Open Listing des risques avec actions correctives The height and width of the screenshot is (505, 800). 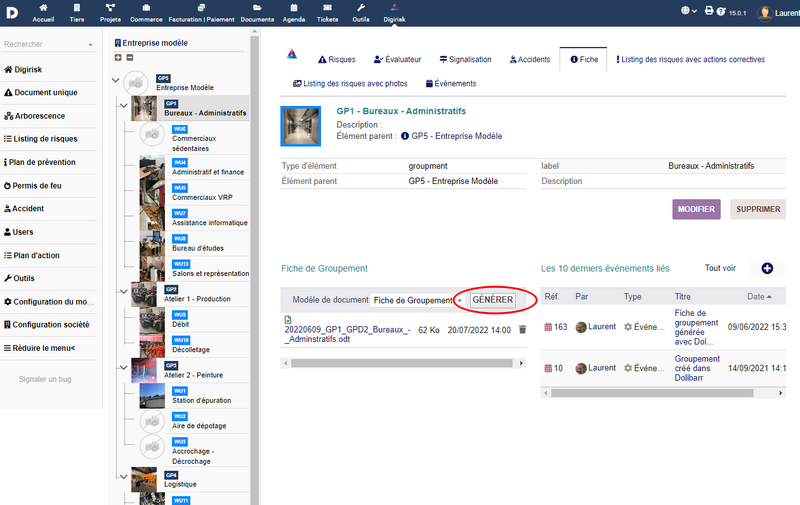click(x=690, y=60)
